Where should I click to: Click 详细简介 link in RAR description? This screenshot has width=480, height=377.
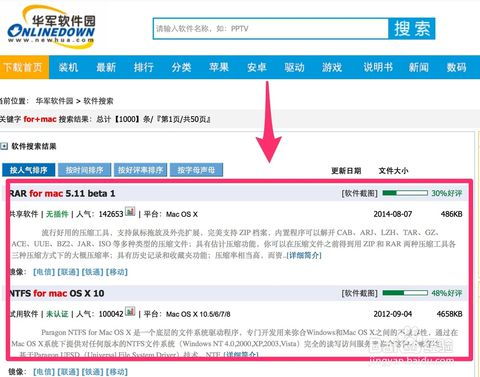pos(304,256)
